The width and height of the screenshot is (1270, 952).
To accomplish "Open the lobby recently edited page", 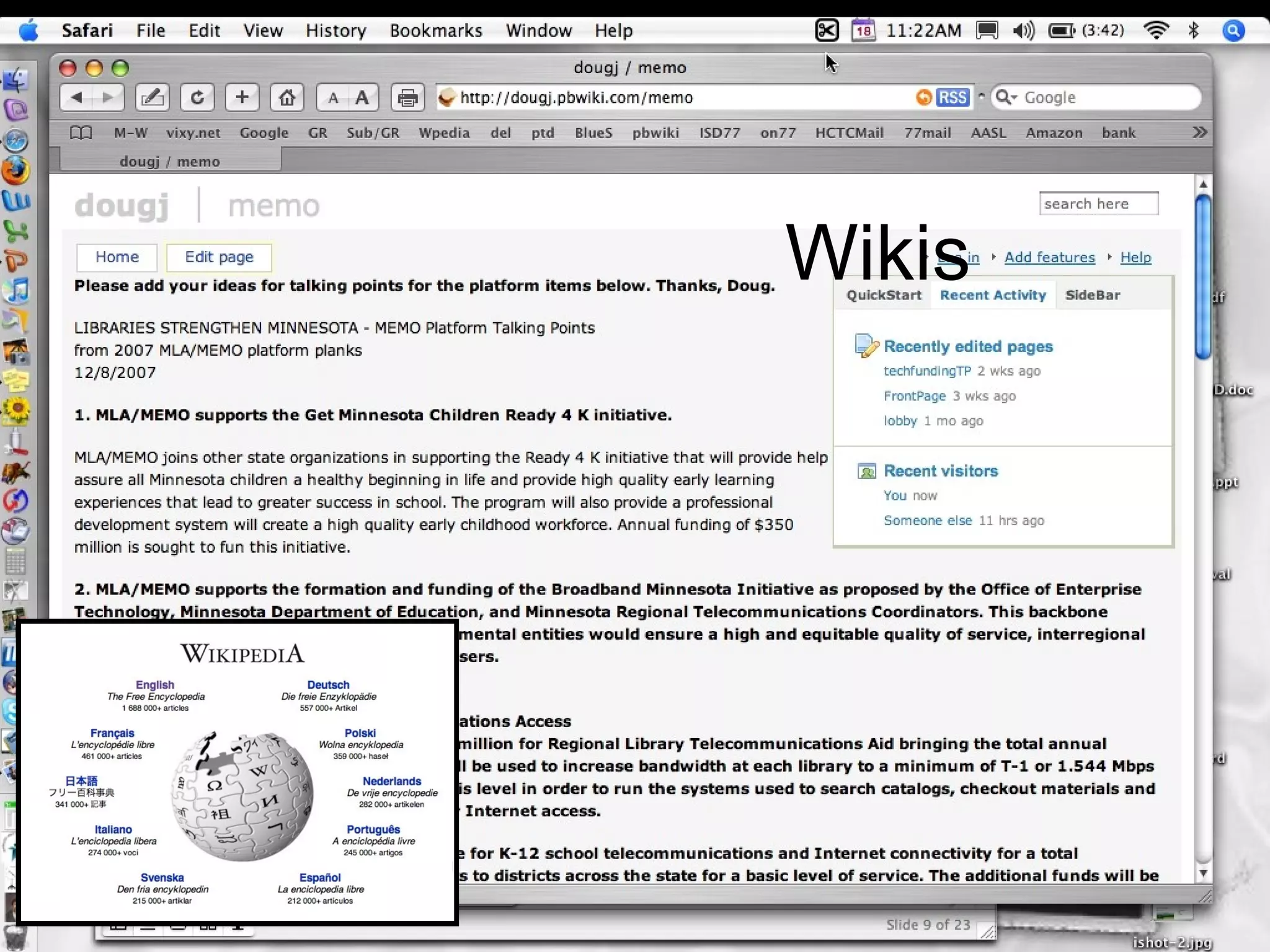I will click(900, 421).
